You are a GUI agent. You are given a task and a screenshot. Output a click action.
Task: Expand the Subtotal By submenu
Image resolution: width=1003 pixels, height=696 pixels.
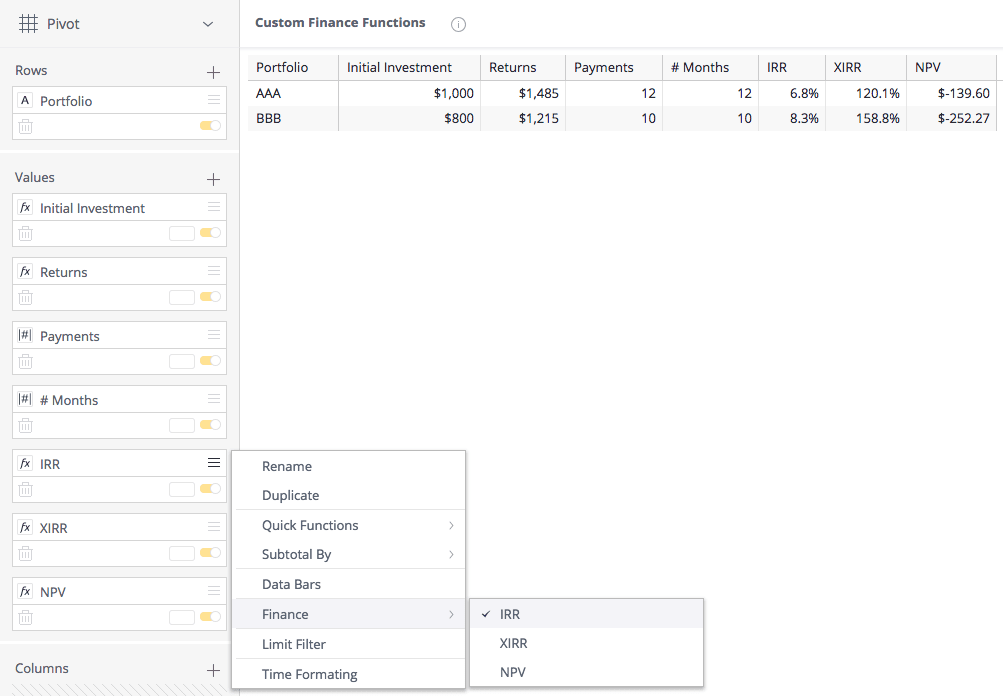(350, 554)
